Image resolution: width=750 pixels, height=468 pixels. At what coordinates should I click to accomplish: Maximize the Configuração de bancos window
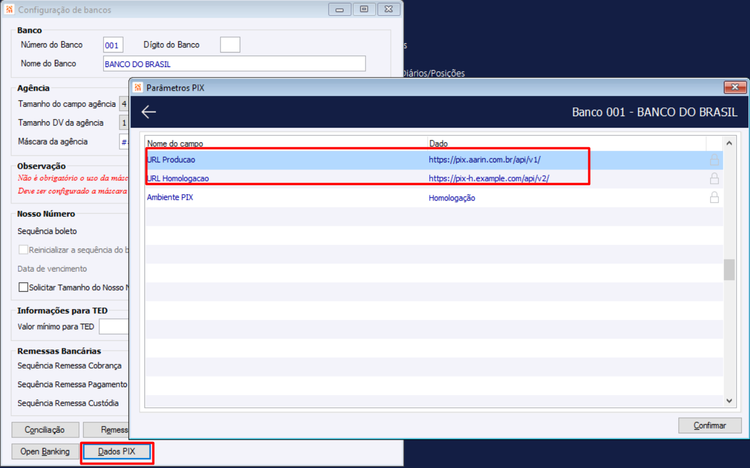364,9
